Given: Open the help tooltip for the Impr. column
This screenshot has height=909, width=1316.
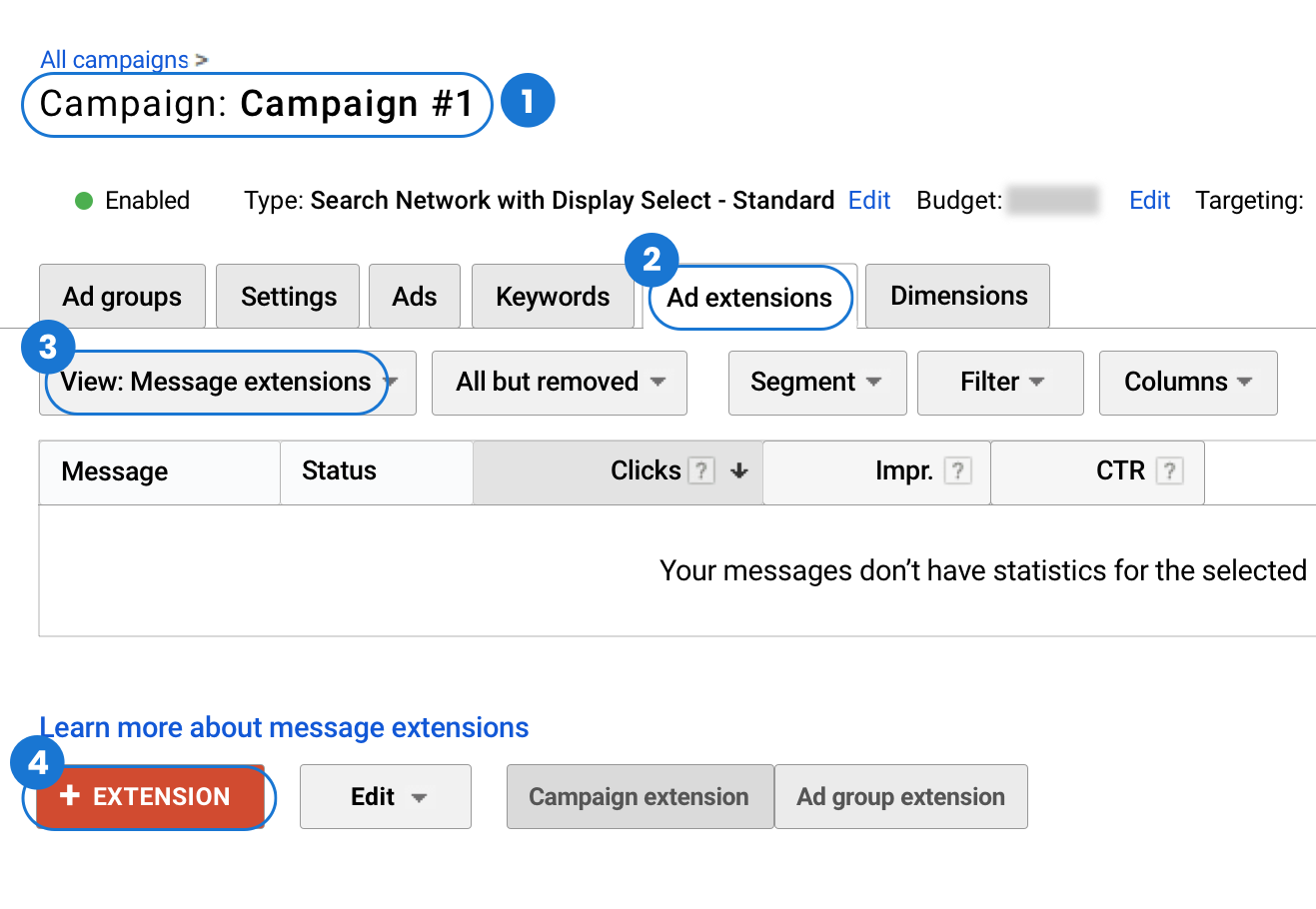Looking at the screenshot, I should point(958,470).
